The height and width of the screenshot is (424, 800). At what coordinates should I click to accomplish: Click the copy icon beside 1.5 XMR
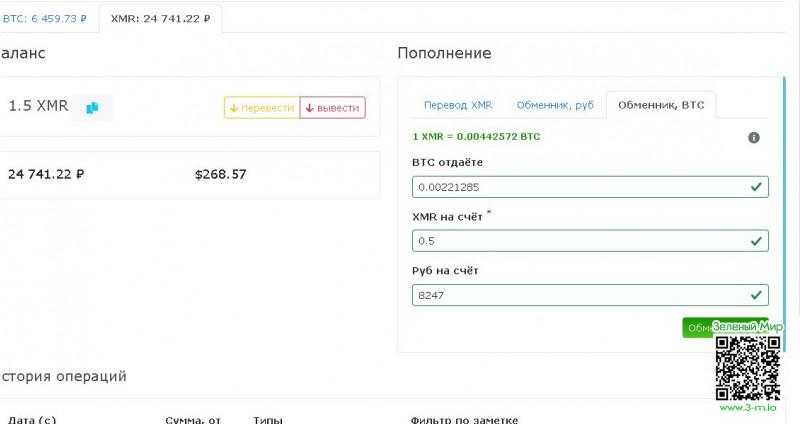click(x=92, y=107)
